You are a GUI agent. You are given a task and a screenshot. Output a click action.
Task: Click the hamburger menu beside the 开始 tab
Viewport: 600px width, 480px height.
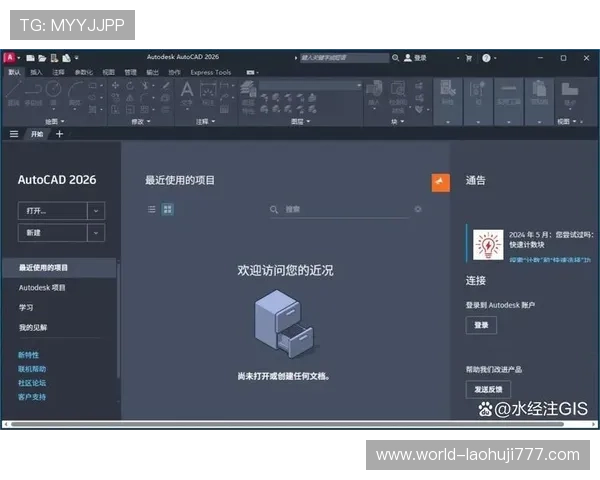pyautogui.click(x=14, y=134)
